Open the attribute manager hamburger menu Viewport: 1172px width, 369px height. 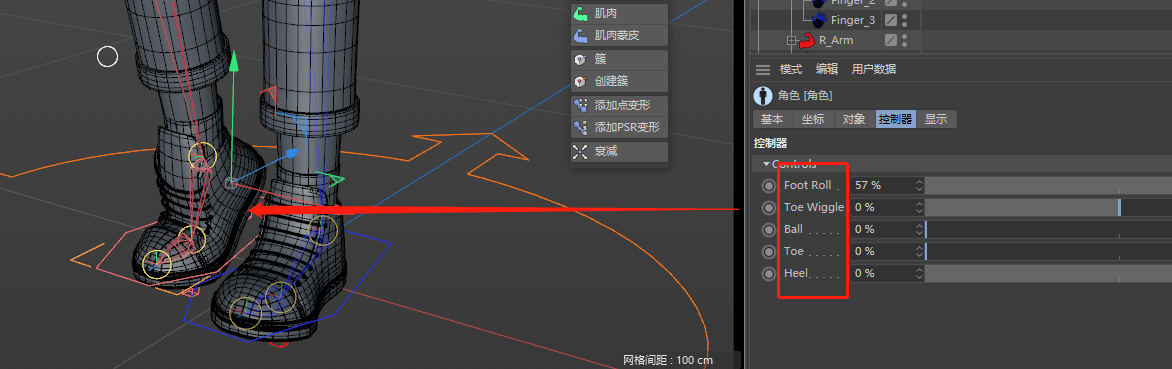762,70
